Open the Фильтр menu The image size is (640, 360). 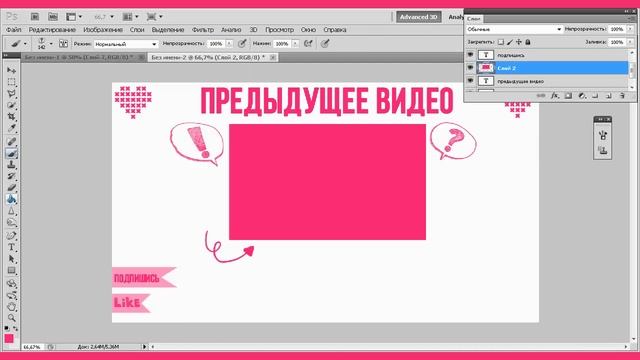(x=203, y=30)
